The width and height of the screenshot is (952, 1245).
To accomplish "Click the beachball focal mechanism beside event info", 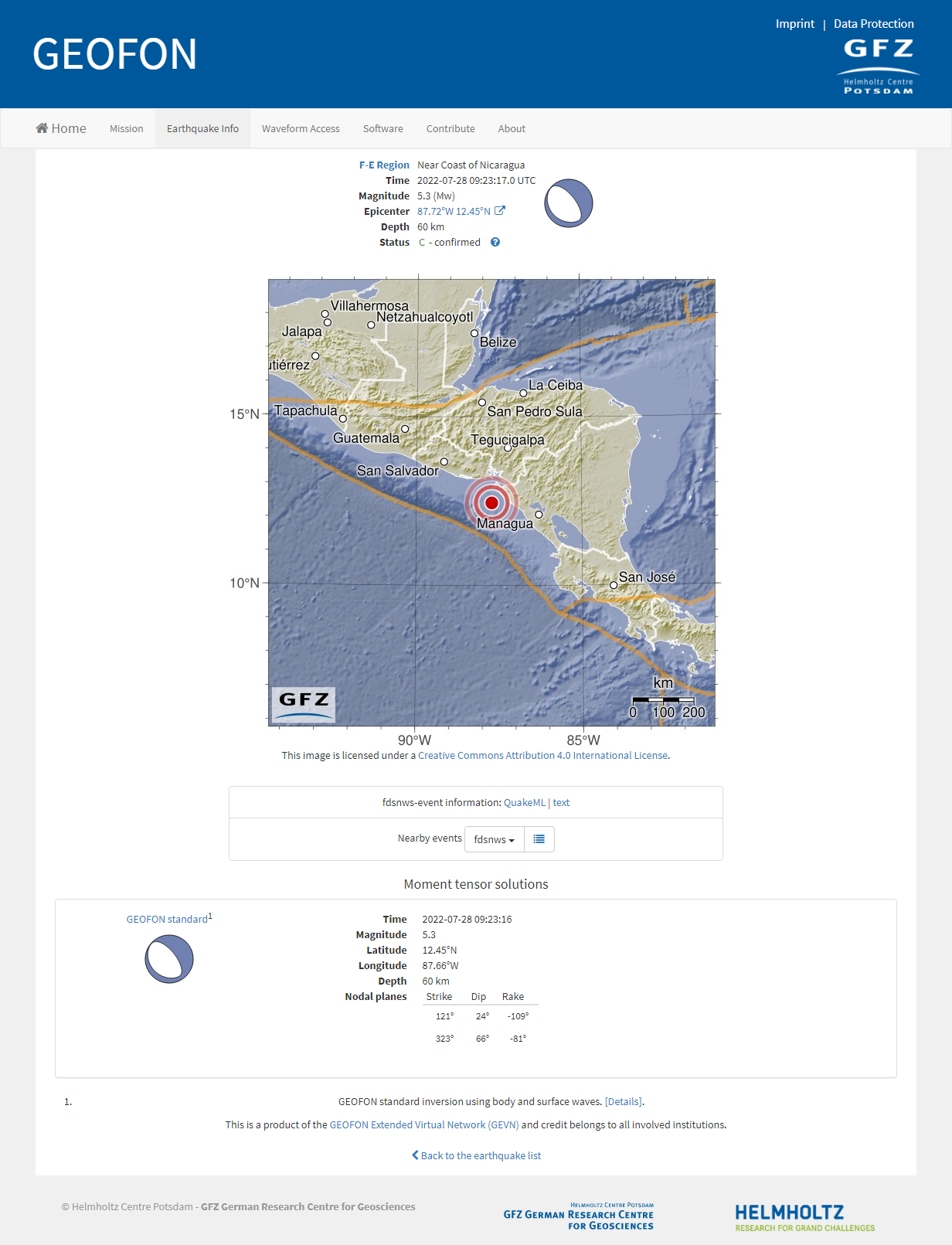I will [x=569, y=203].
